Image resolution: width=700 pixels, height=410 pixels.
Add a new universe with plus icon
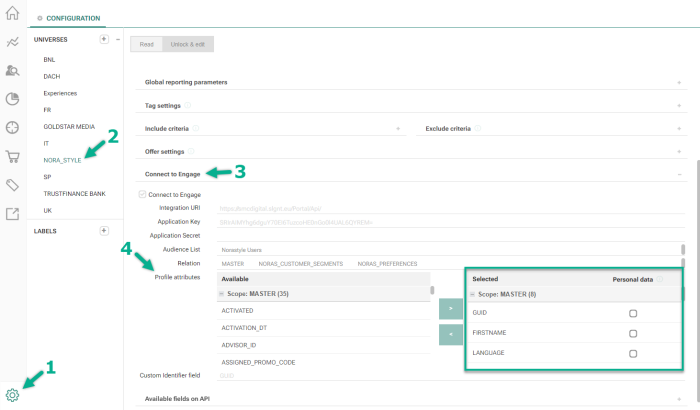point(104,39)
